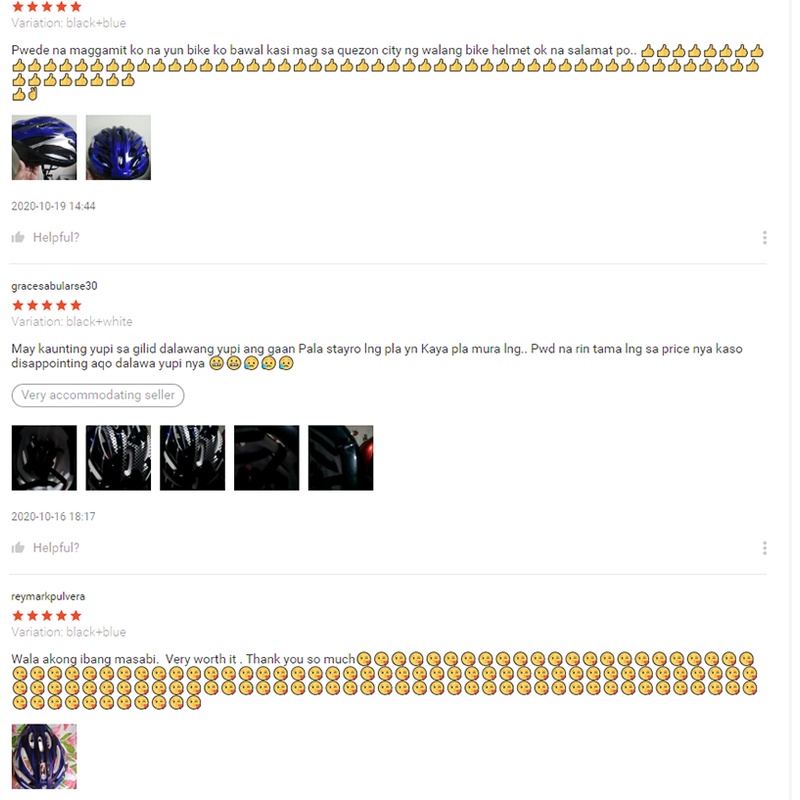Screen dimensions: 800x800
Task: Open fourth dark helmet photo
Action: point(267,458)
